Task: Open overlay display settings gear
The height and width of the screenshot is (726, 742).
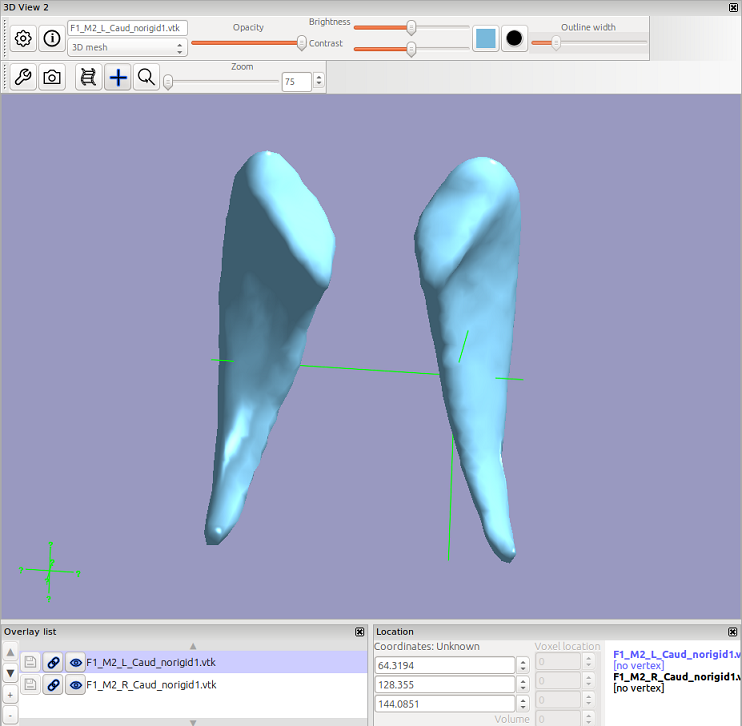Action: (x=23, y=38)
